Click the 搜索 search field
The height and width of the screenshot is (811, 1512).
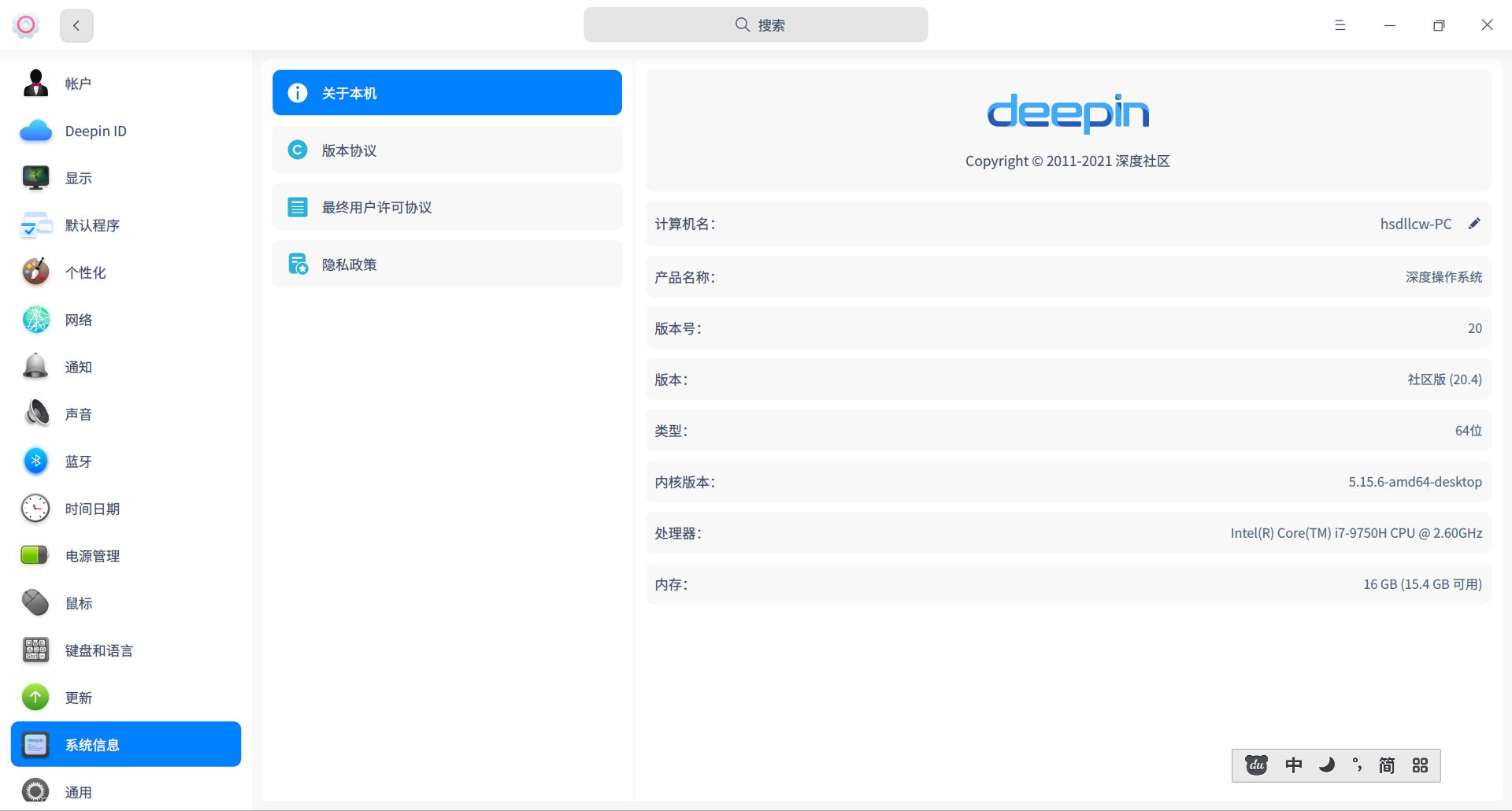[x=755, y=24]
